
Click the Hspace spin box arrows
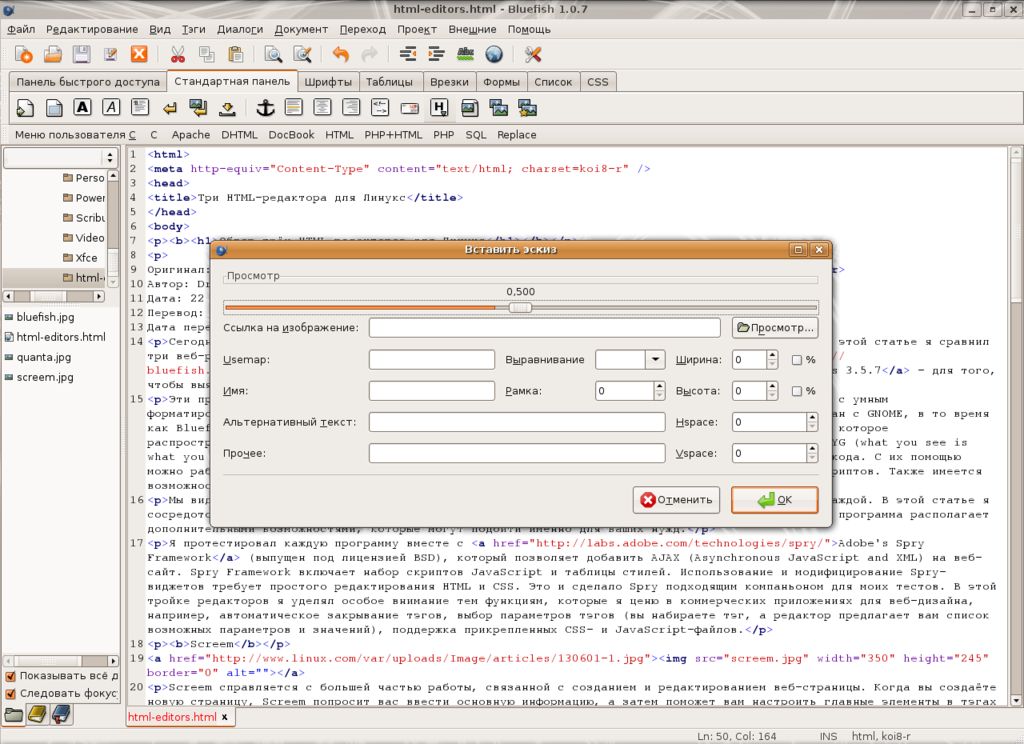812,422
